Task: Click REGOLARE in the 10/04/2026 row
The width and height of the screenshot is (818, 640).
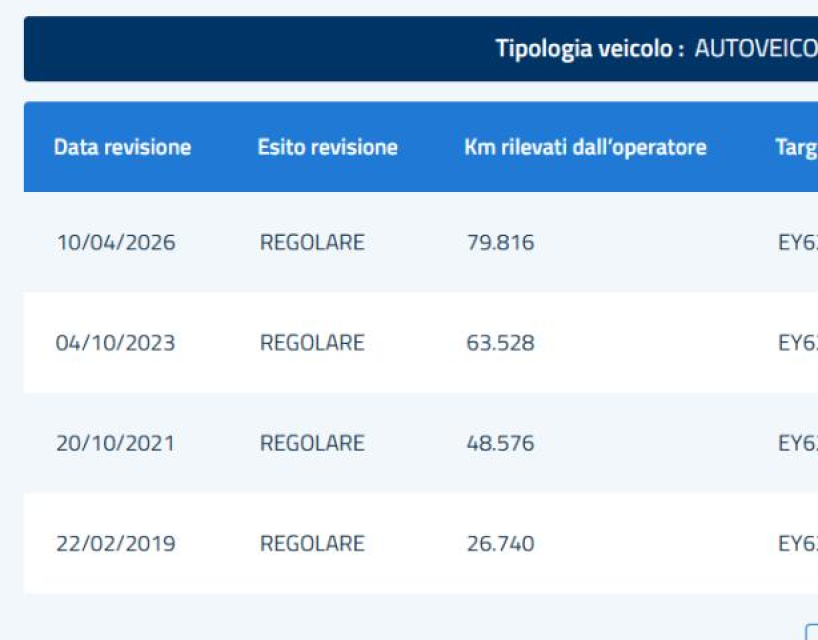Action: pyautogui.click(x=312, y=242)
